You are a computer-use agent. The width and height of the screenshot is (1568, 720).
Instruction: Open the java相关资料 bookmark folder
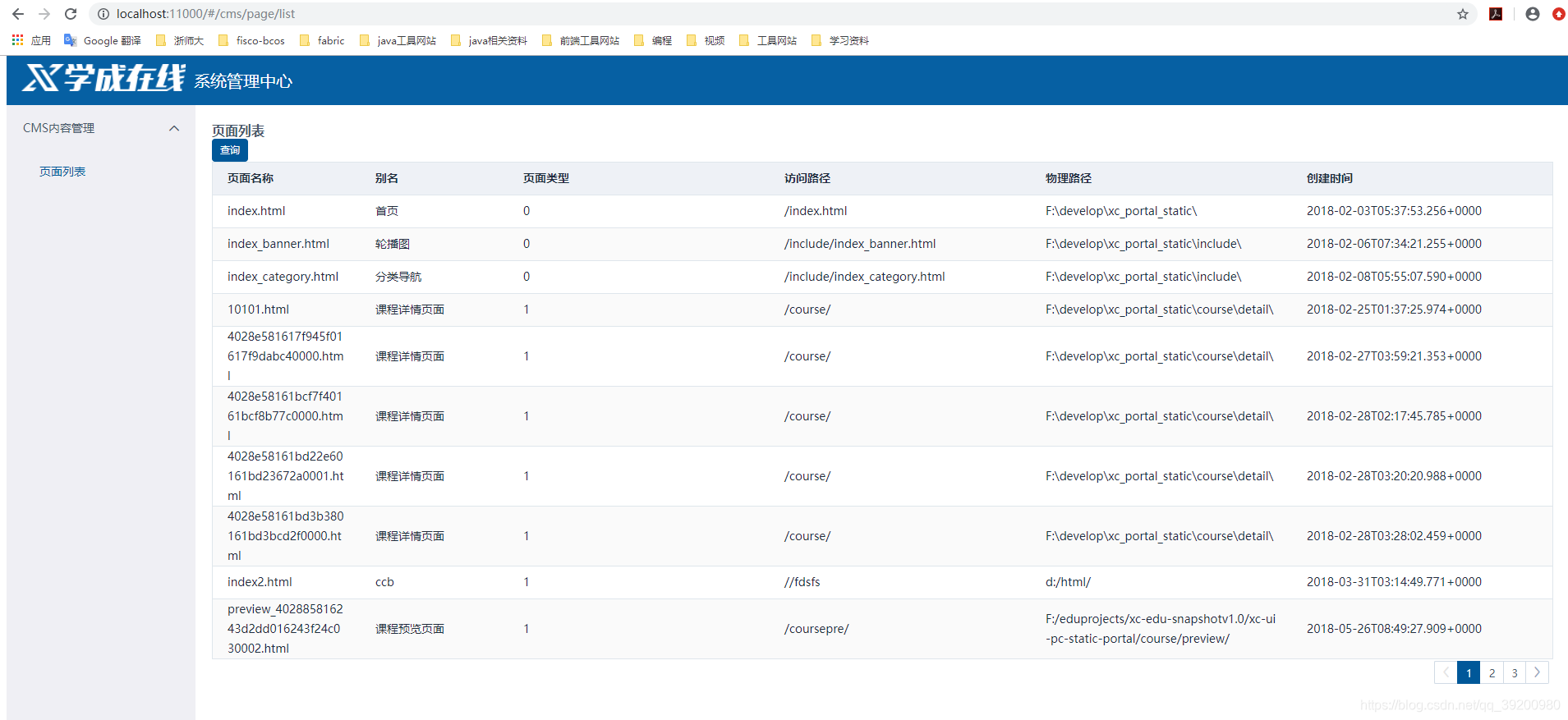click(x=490, y=40)
